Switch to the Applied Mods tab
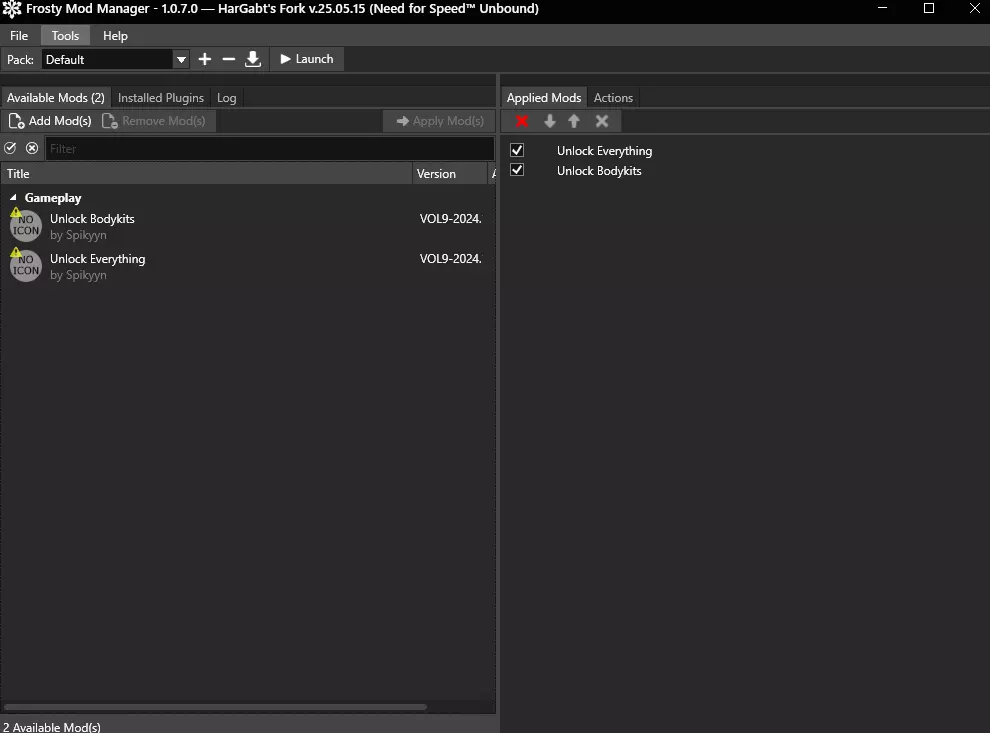The width and height of the screenshot is (990, 733). (x=544, y=98)
